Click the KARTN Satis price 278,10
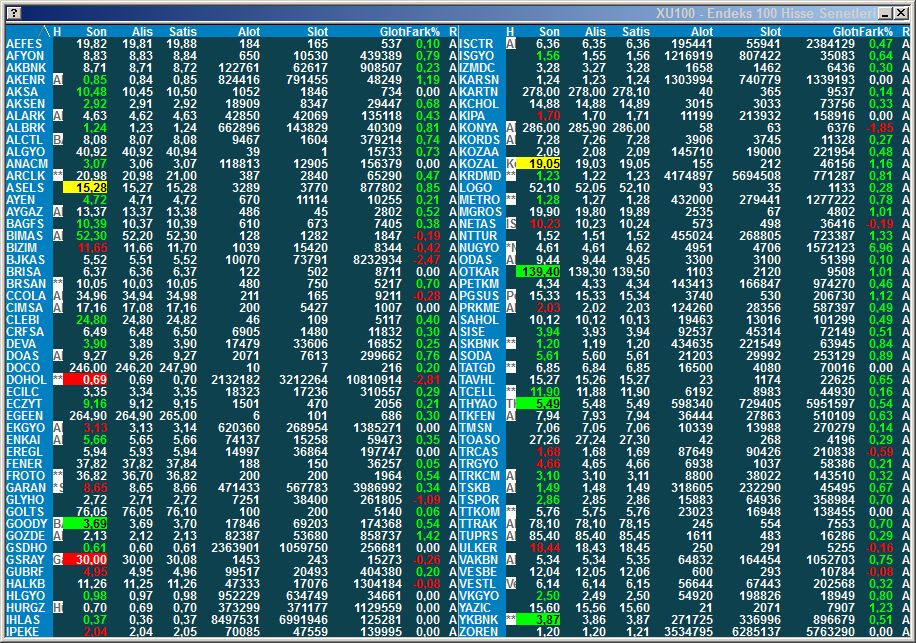Image resolution: width=916 pixels, height=643 pixels. (631, 92)
